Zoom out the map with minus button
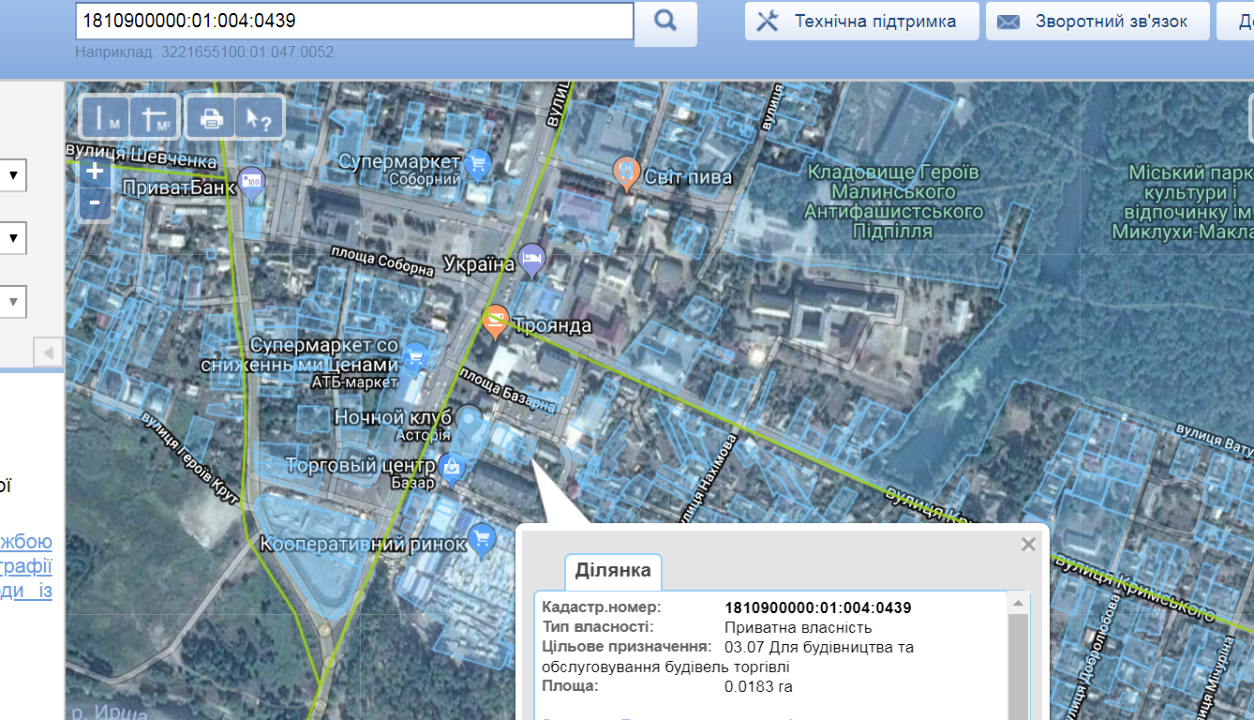This screenshot has width=1254, height=720. pyautogui.click(x=94, y=203)
